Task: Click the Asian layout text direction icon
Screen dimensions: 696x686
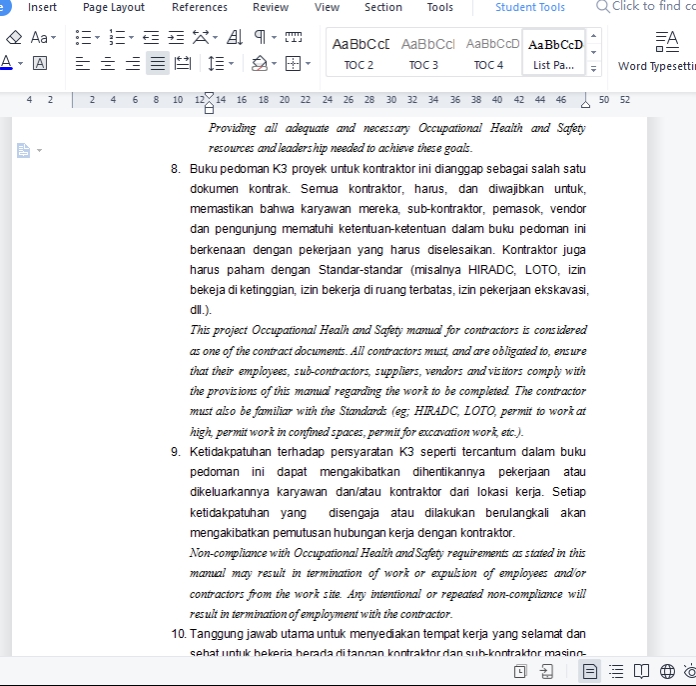Action: point(202,38)
